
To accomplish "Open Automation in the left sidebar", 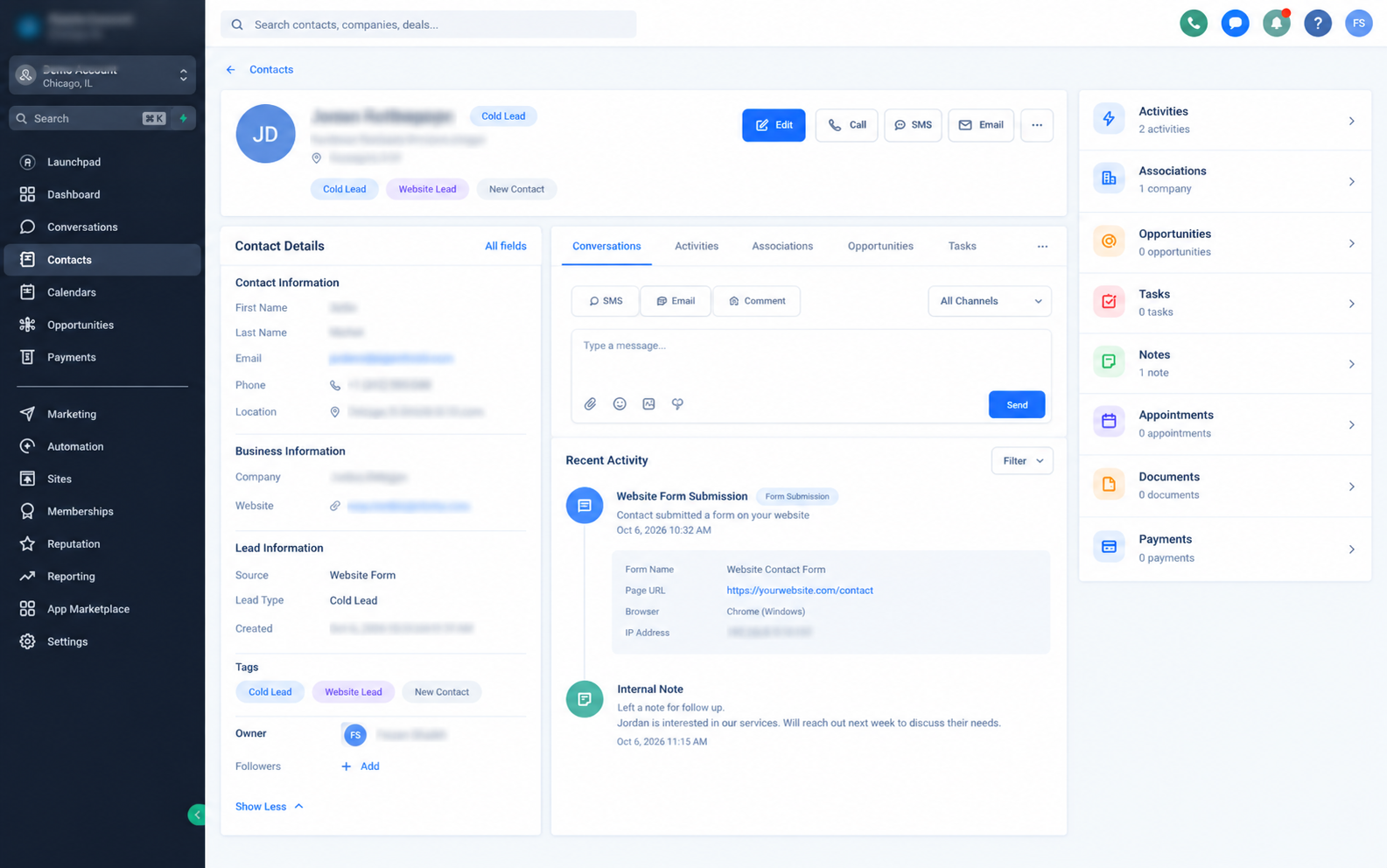I will click(x=102, y=447).
